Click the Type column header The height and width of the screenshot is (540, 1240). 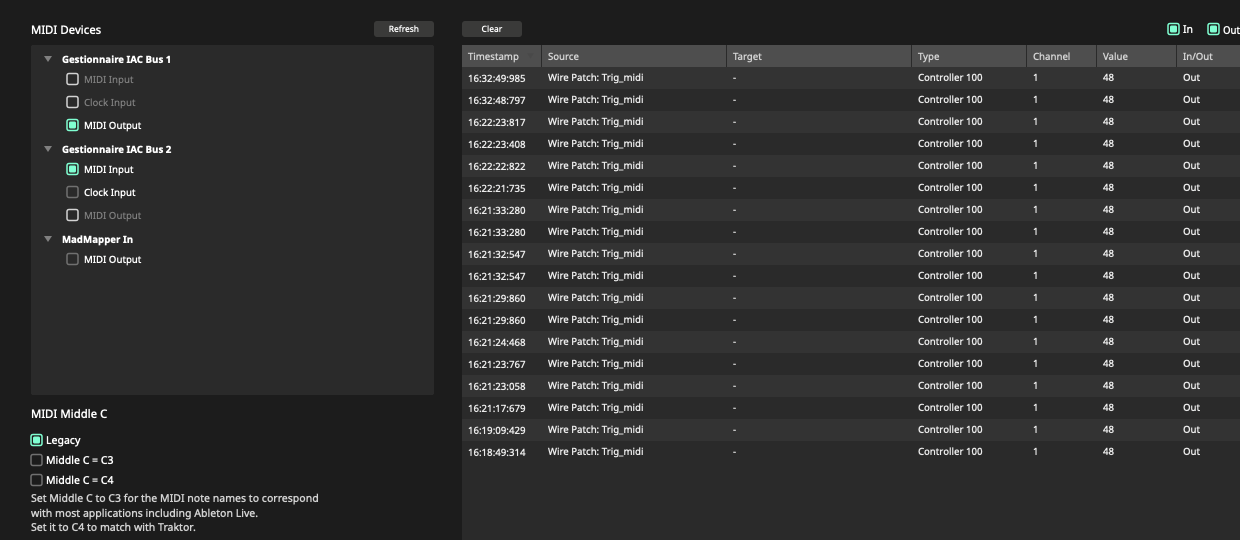point(968,56)
